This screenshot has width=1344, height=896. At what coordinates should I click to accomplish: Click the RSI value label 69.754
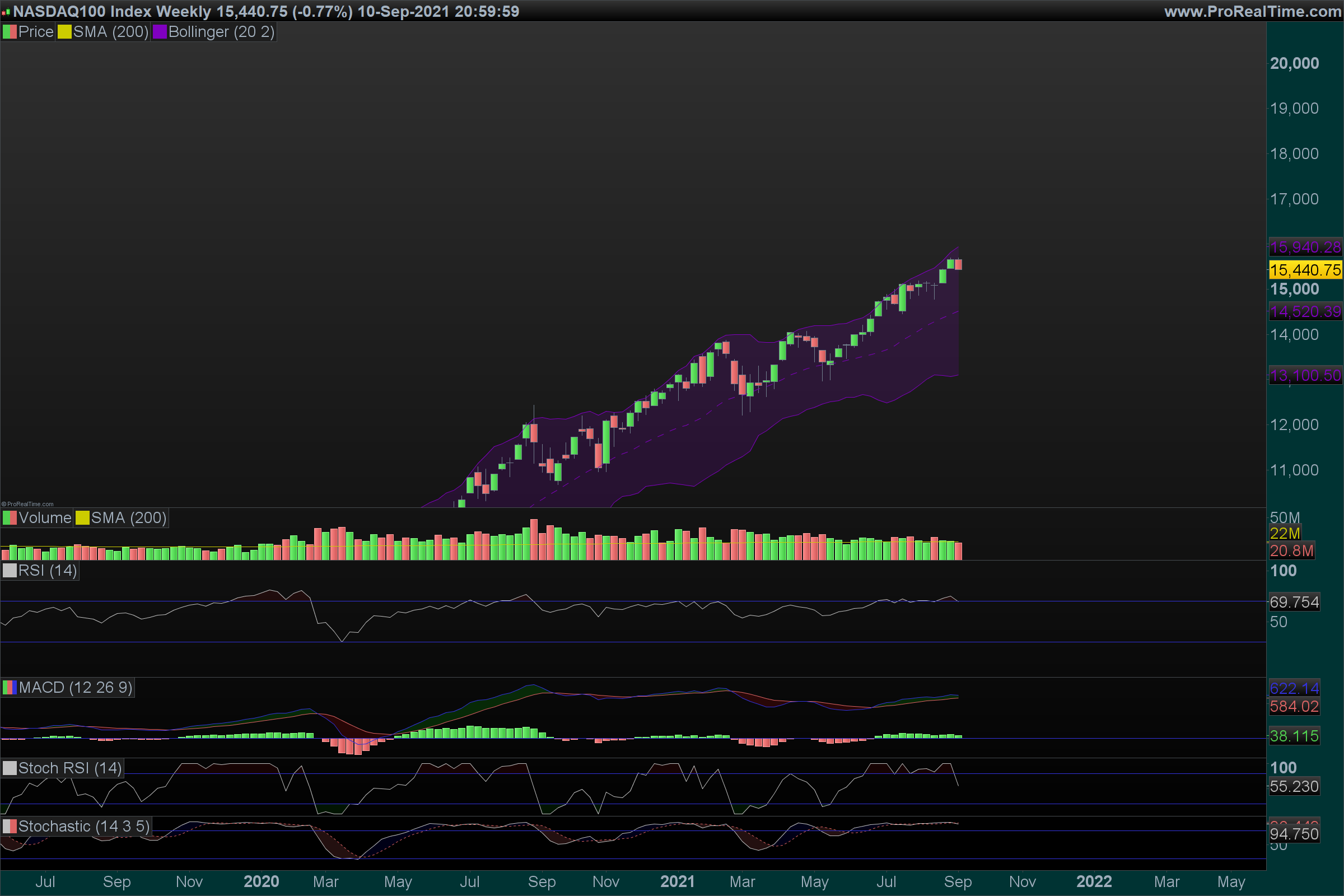(x=1294, y=601)
